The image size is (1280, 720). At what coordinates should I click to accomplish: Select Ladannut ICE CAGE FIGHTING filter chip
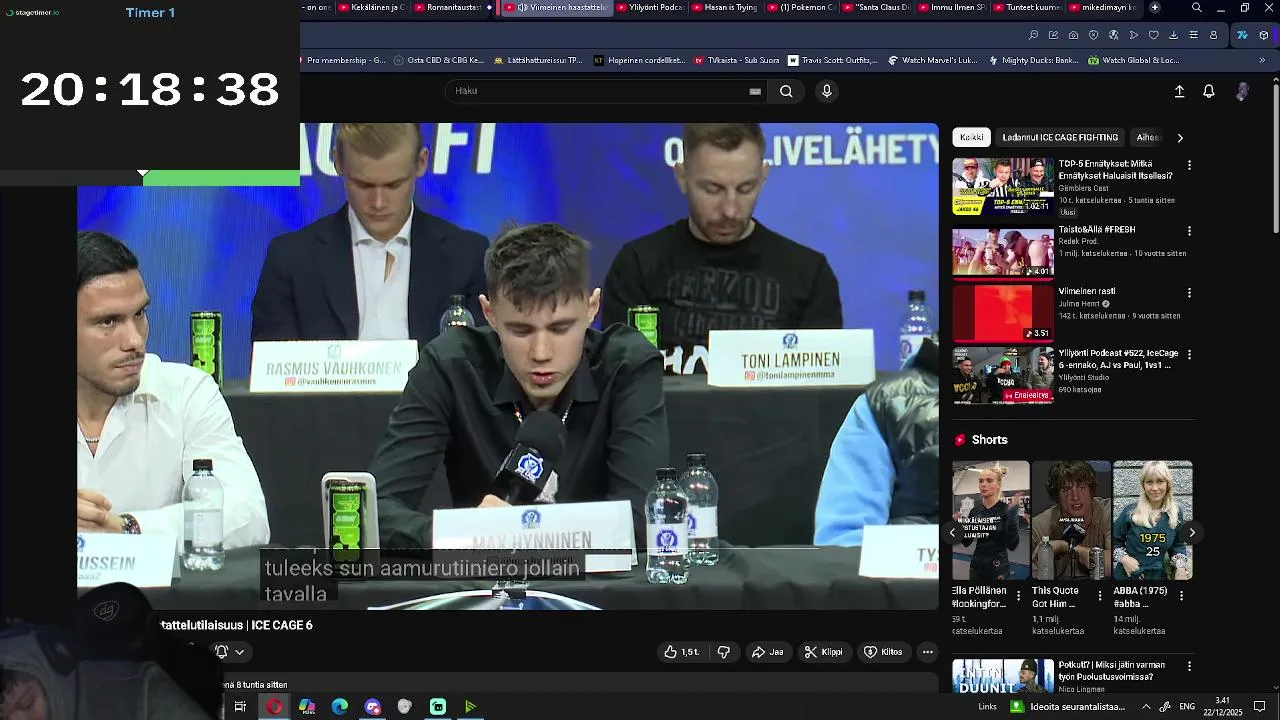click(x=1060, y=138)
